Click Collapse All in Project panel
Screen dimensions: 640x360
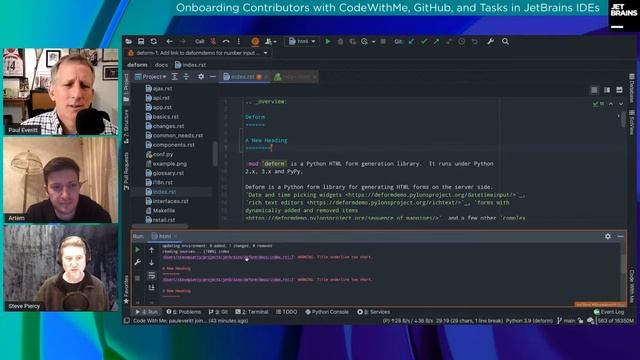coord(187,77)
